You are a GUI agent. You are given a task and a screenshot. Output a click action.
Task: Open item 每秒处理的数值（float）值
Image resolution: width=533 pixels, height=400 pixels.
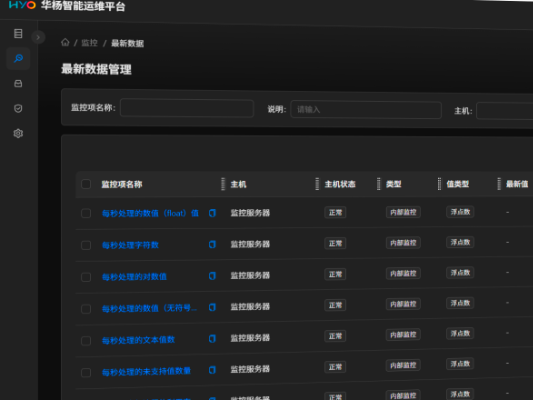point(150,213)
